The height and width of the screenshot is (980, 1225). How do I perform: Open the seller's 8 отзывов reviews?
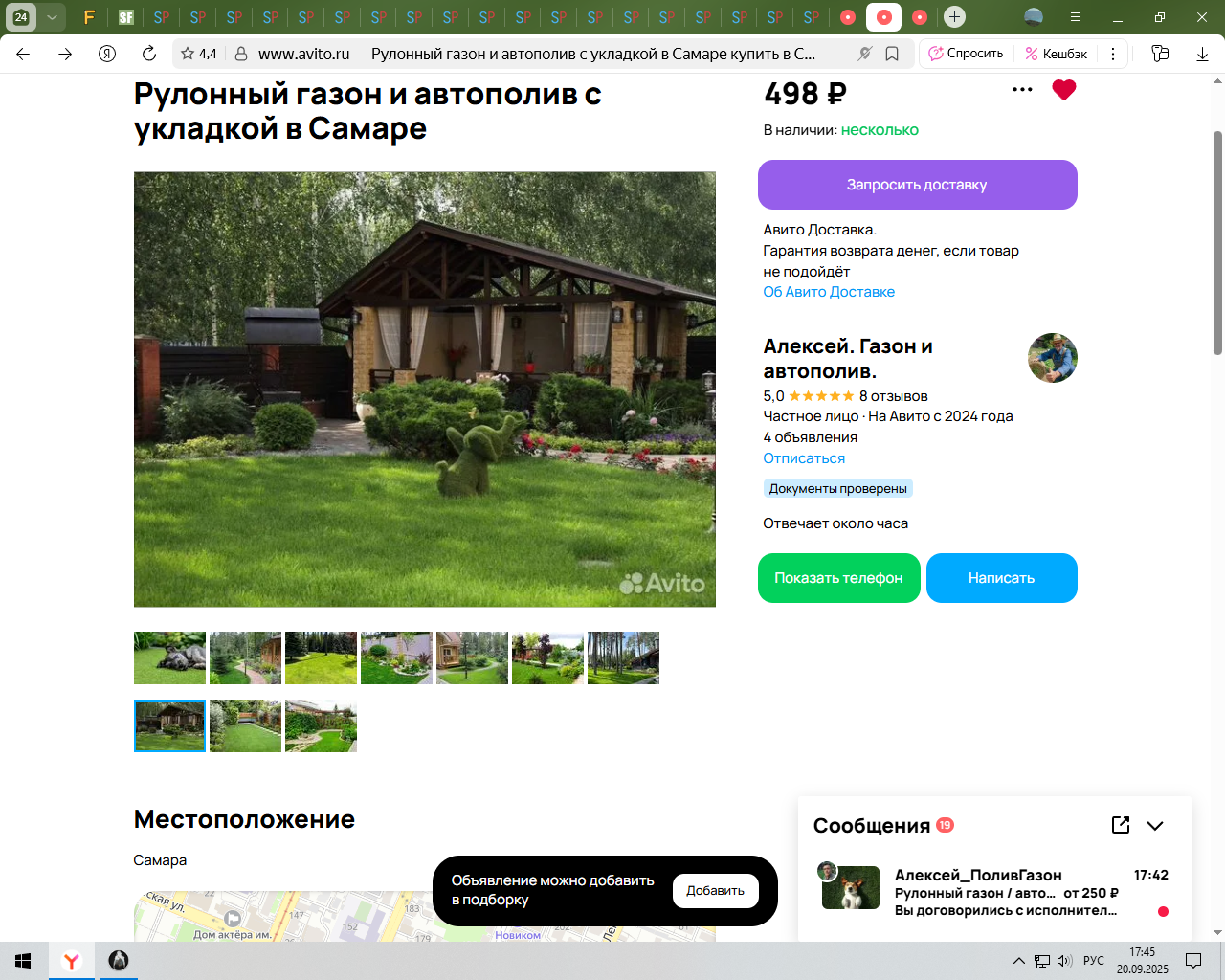(x=893, y=396)
